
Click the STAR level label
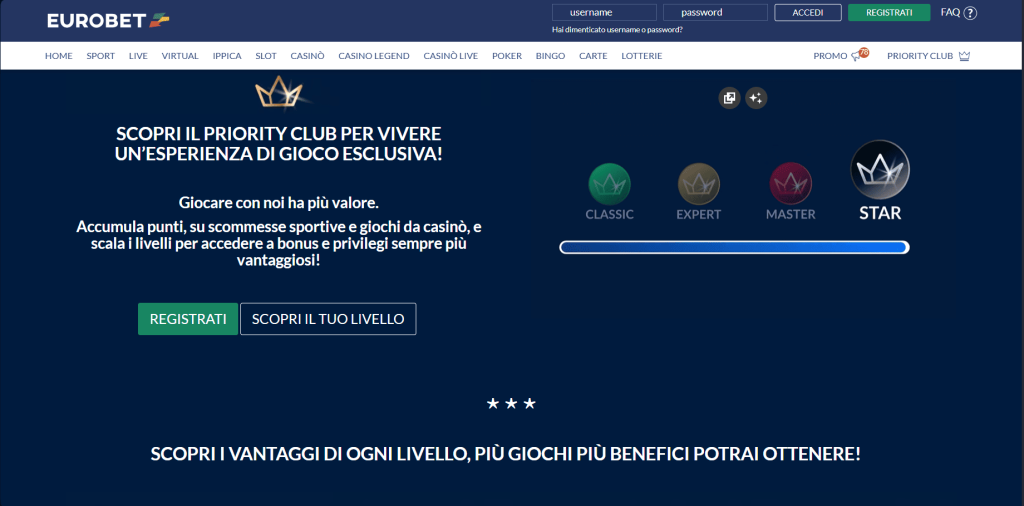click(x=880, y=212)
